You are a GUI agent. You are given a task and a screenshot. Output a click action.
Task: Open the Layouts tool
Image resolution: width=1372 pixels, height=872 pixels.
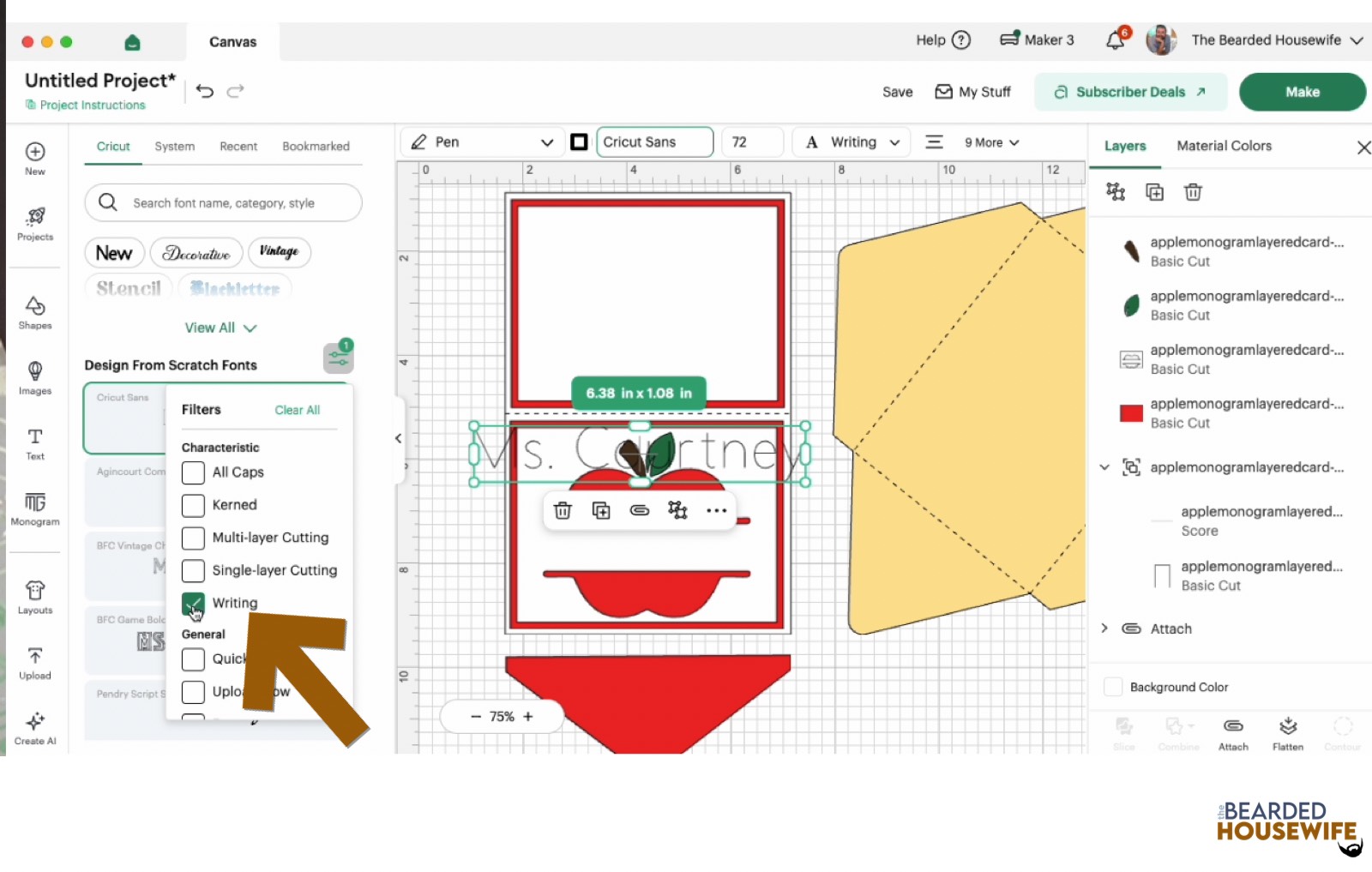point(35,597)
